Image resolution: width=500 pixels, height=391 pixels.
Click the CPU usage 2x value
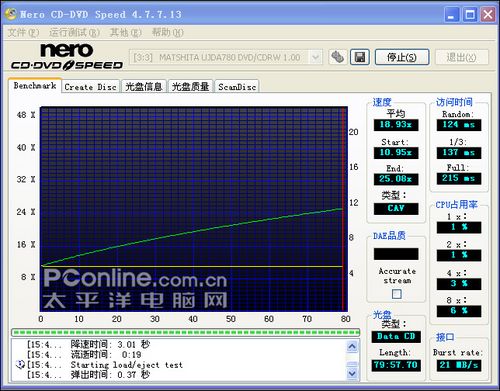(x=459, y=255)
